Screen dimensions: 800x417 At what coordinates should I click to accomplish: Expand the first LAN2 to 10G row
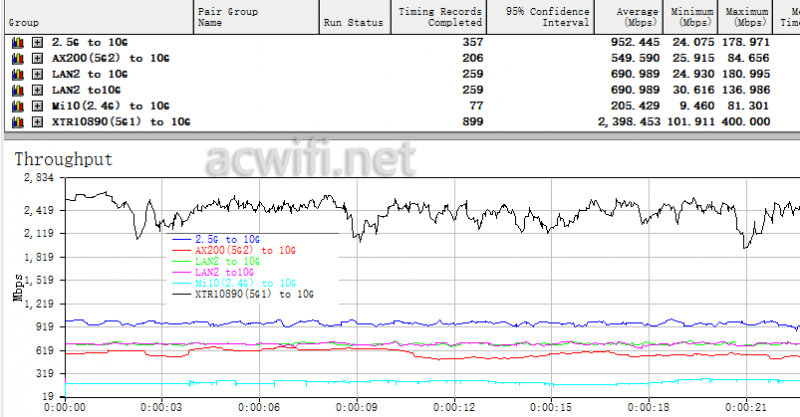[37, 74]
